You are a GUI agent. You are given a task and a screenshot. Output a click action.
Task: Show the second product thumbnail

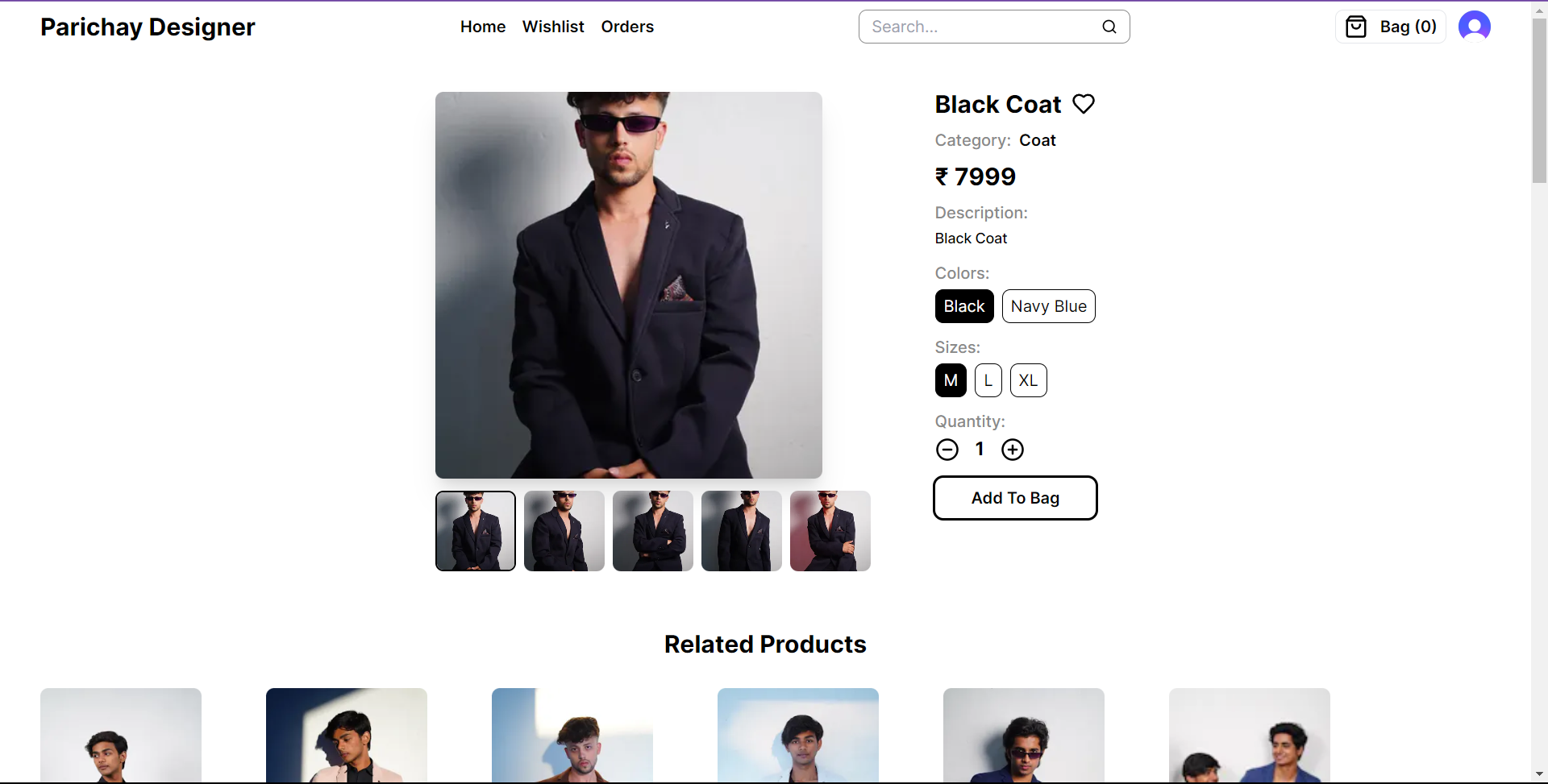564,531
